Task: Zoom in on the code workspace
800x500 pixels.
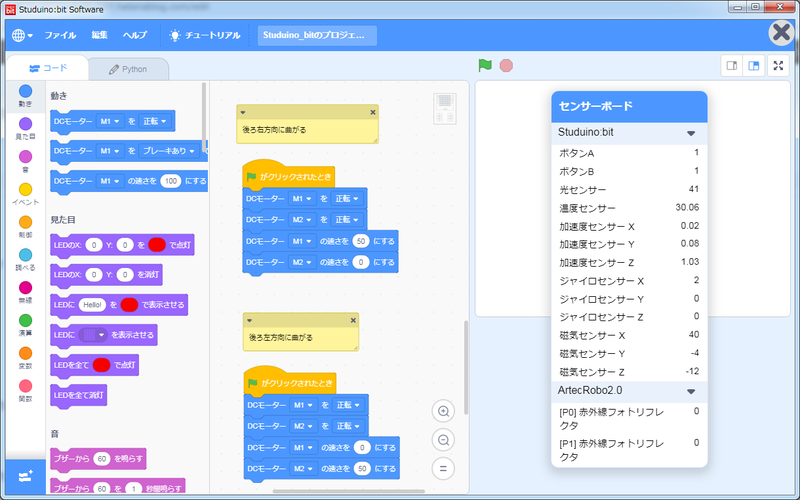Action: pyautogui.click(x=443, y=411)
